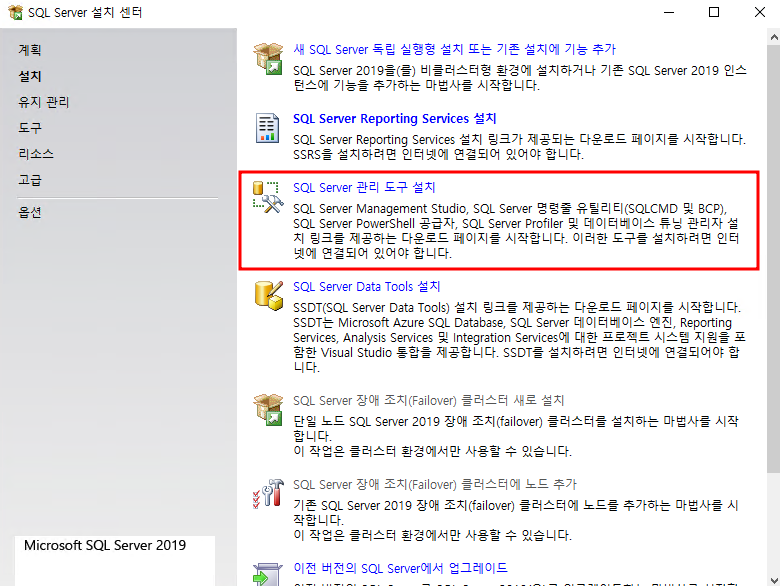The height and width of the screenshot is (586, 780).
Task: Open 새 SQL Server 독립 실행형 설치 link
Action: click(455, 49)
